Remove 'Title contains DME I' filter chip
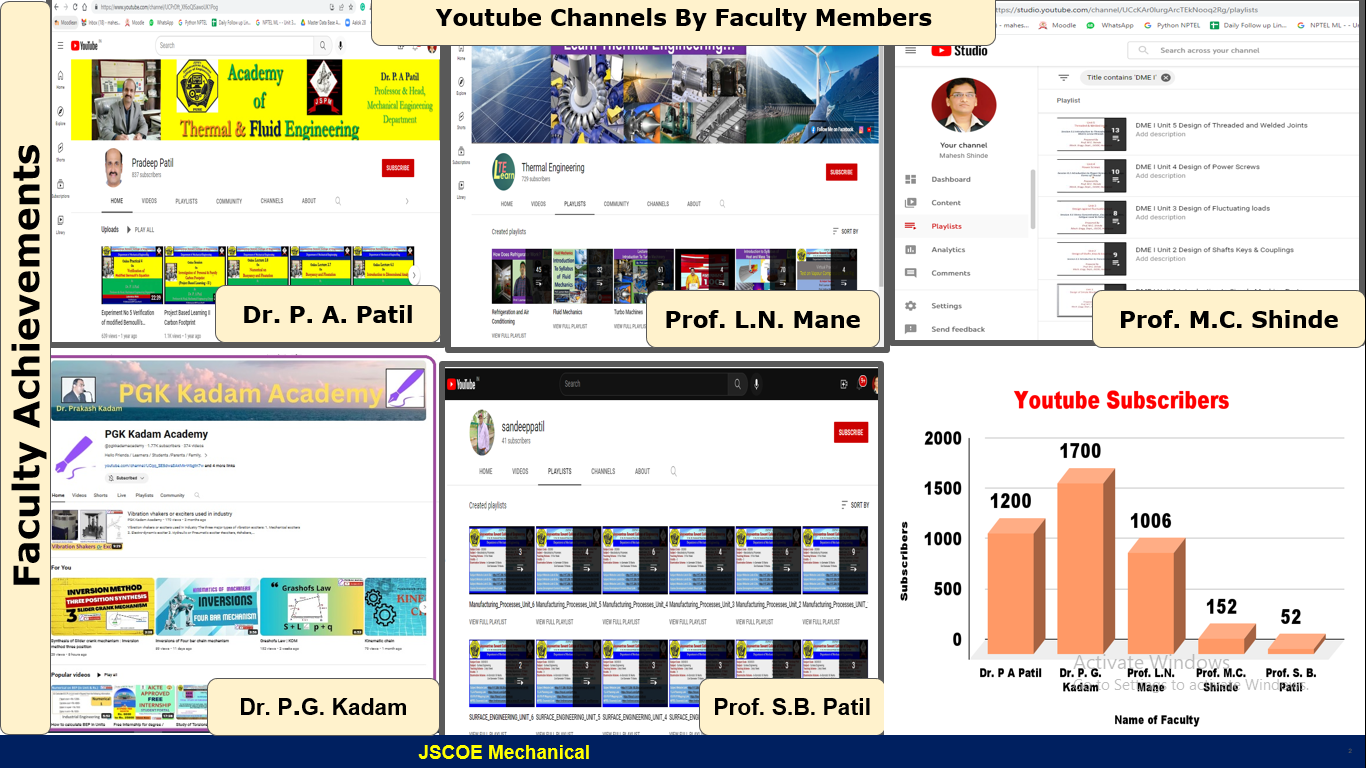The width and height of the screenshot is (1366, 768). (x=1165, y=77)
